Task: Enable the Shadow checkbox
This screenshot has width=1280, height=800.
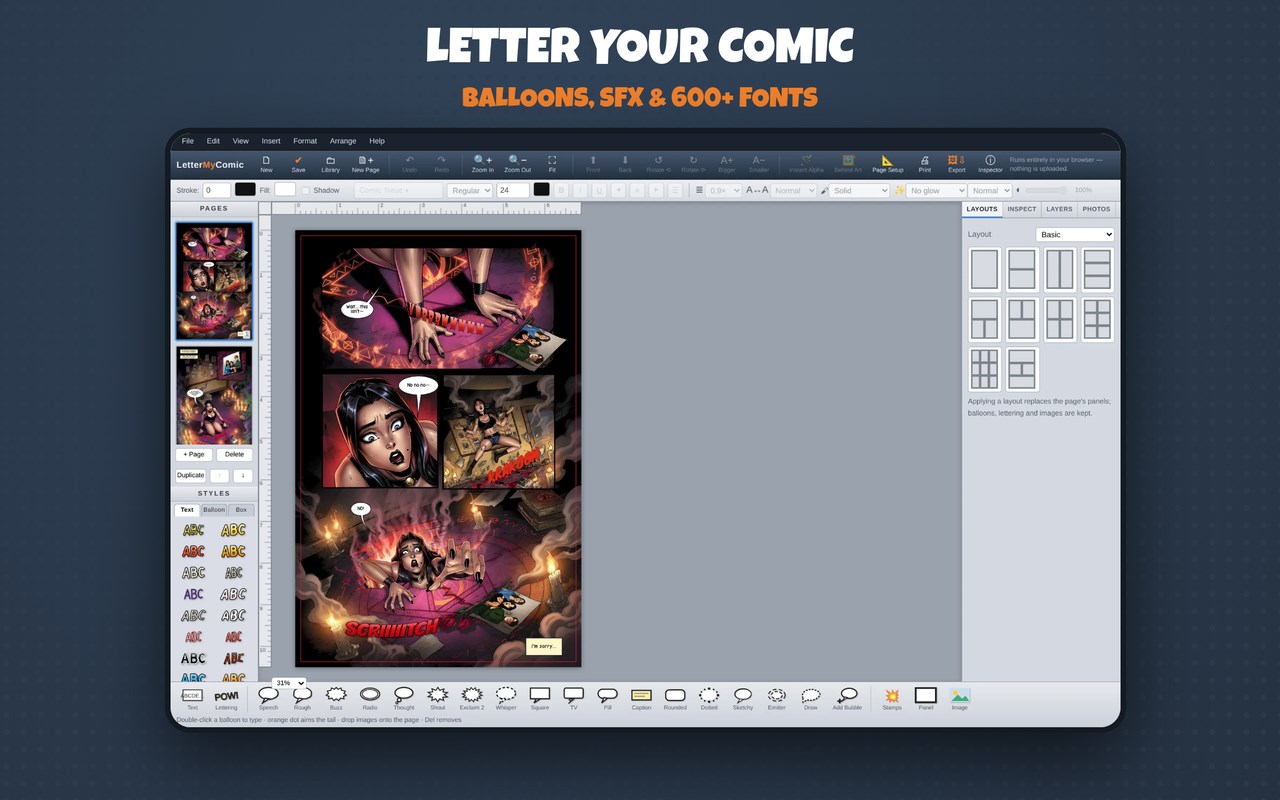Action: [305, 190]
